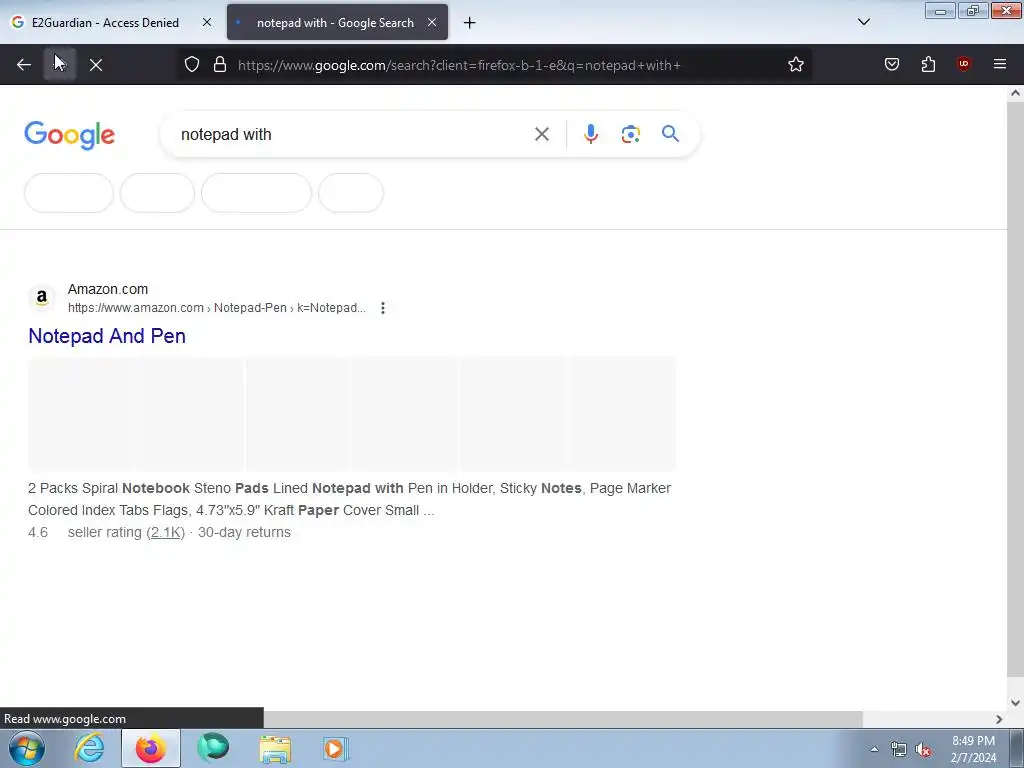Stop loading the page
This screenshot has width=1024, height=768.
(x=96, y=65)
